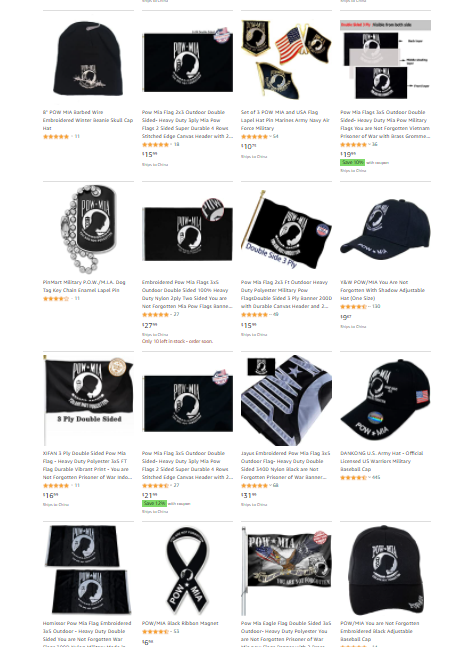Click the $27.99 price of the embroidered flag
Image resolution: width=469 pixels, height=647 pixels.
point(150,325)
